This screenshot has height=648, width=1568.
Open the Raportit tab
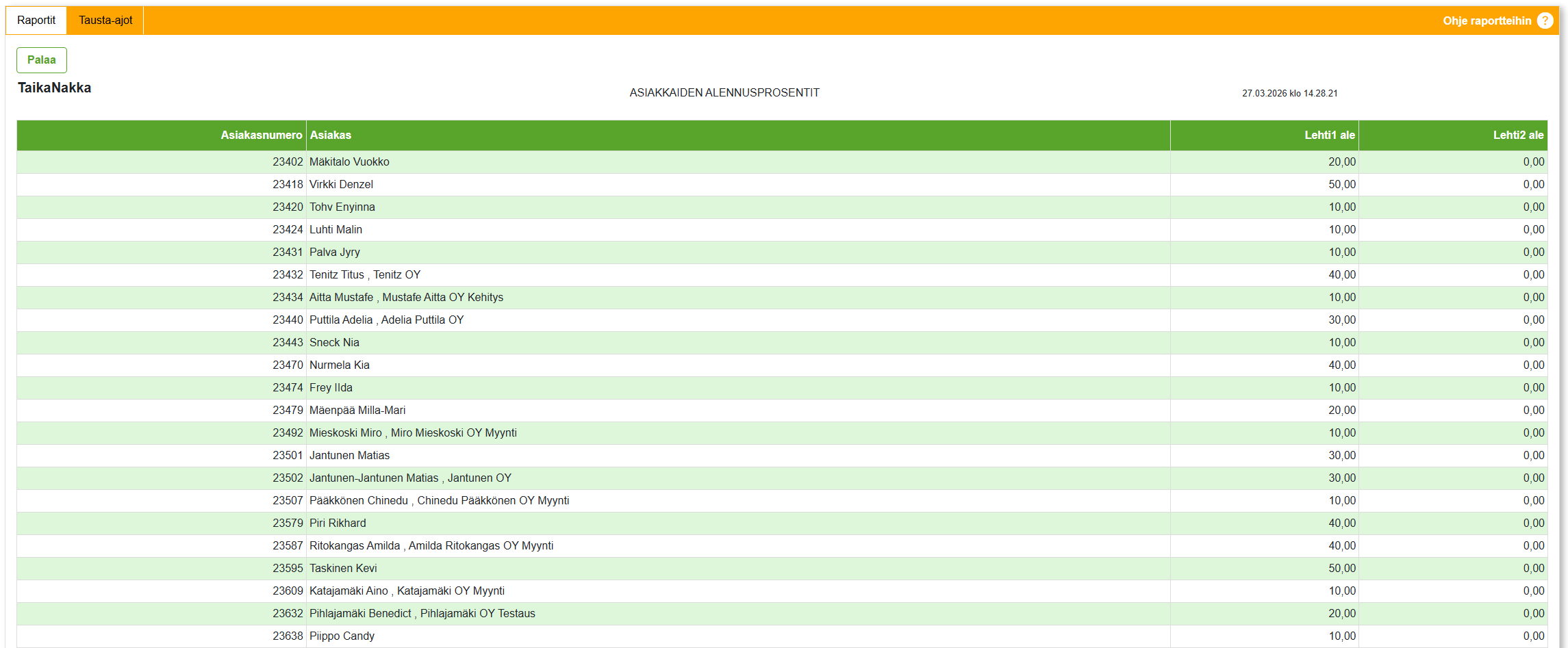coord(36,21)
